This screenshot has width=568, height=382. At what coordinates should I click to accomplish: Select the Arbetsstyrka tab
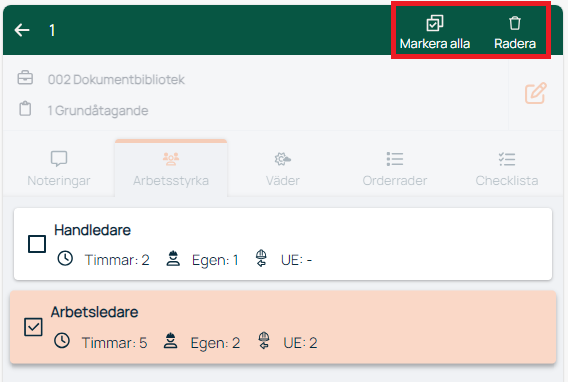171,168
